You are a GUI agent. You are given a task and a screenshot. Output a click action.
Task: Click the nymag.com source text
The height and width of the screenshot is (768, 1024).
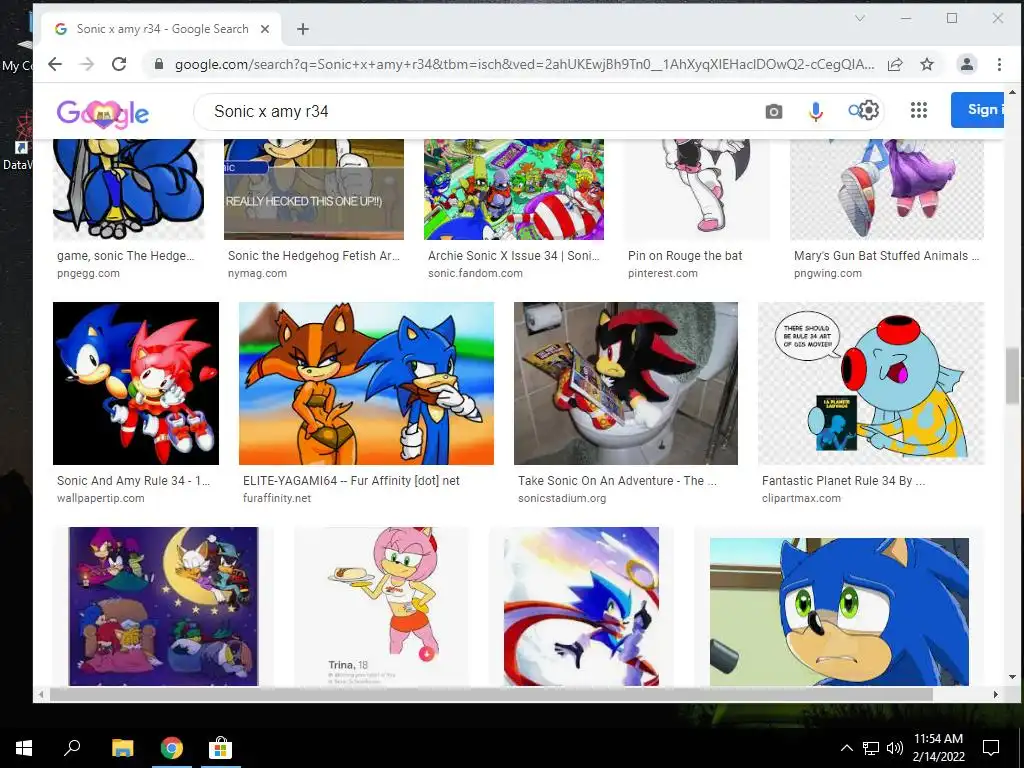(257, 274)
